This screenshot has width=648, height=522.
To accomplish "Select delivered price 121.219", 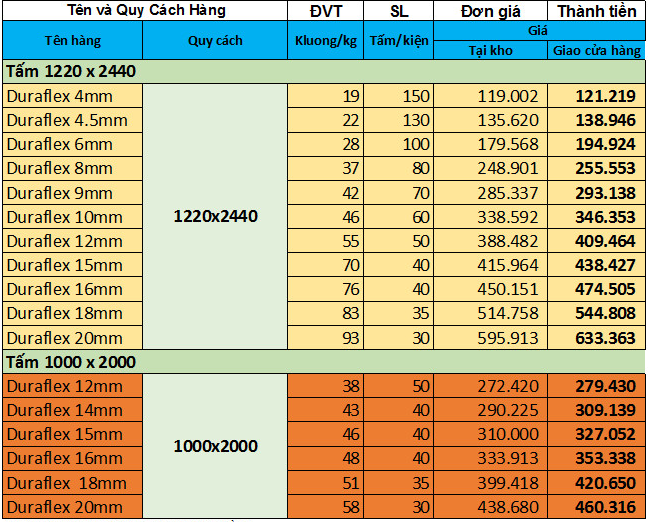I will click(596, 96).
